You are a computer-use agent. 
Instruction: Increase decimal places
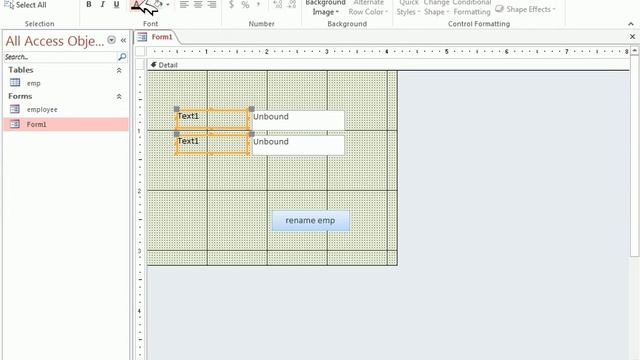point(278,4)
